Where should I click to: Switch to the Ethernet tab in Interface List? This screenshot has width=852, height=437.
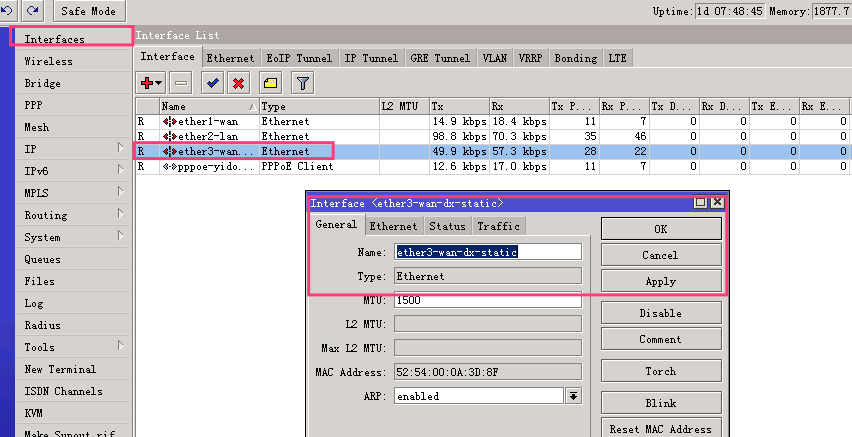coord(230,58)
